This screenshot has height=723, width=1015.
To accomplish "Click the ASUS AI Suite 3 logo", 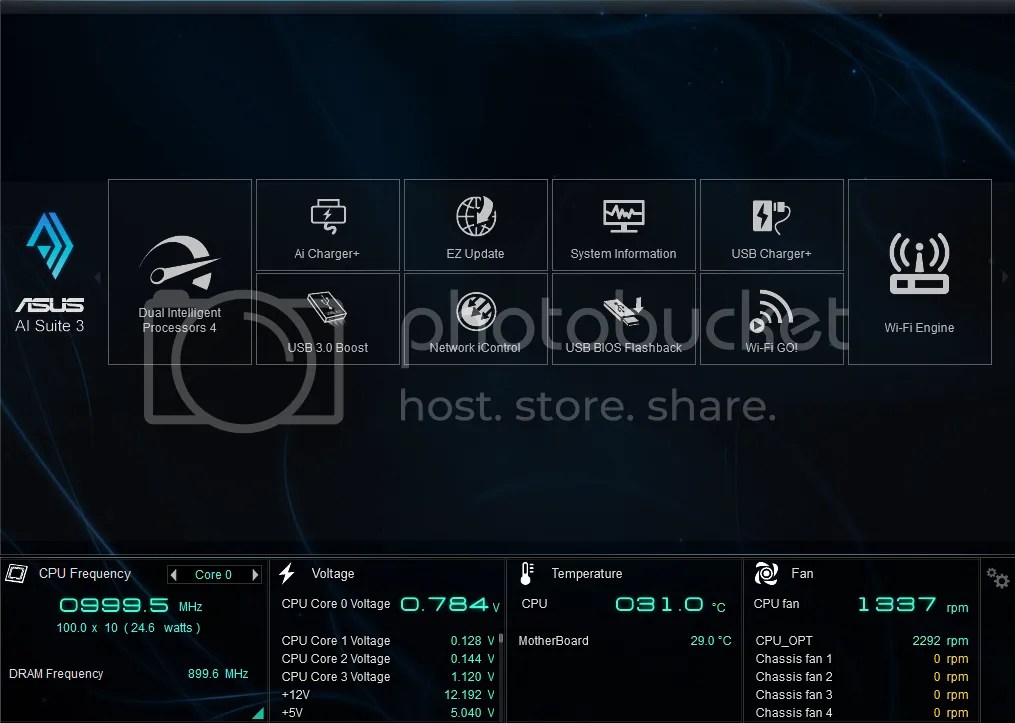I will pyautogui.click(x=50, y=273).
